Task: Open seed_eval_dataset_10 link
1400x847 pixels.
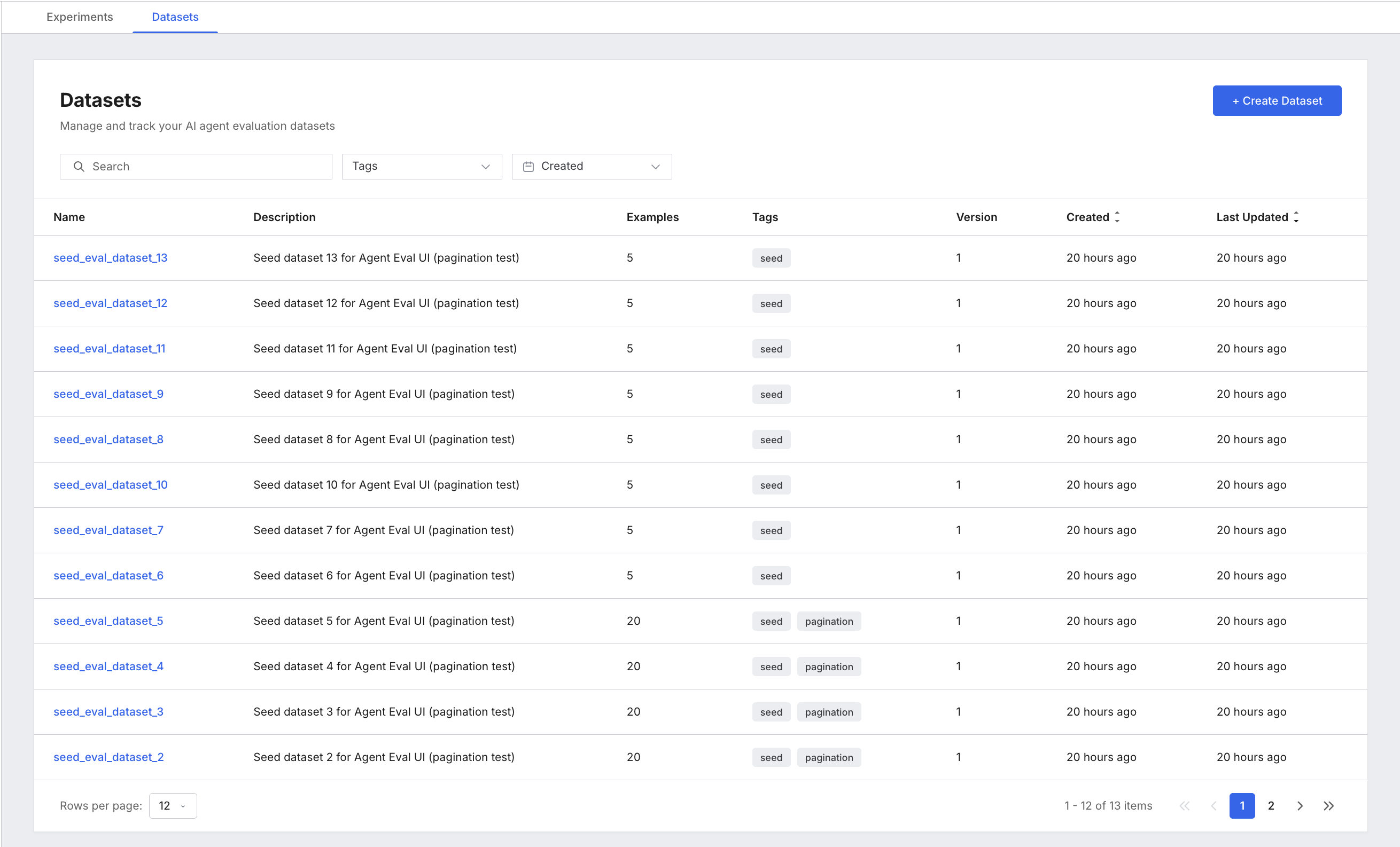Action: [110, 485]
